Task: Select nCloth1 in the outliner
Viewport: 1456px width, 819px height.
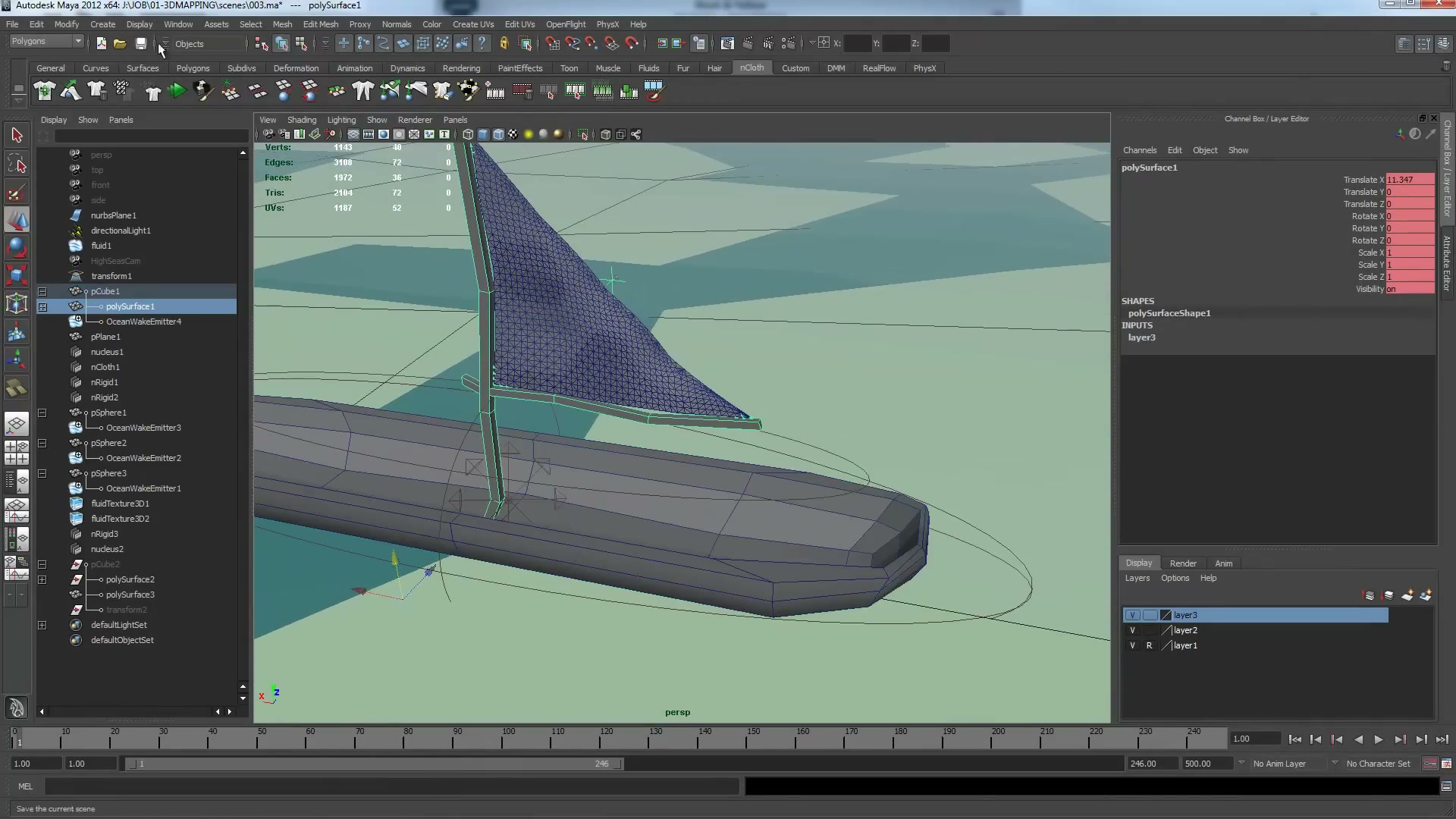Action: click(105, 367)
